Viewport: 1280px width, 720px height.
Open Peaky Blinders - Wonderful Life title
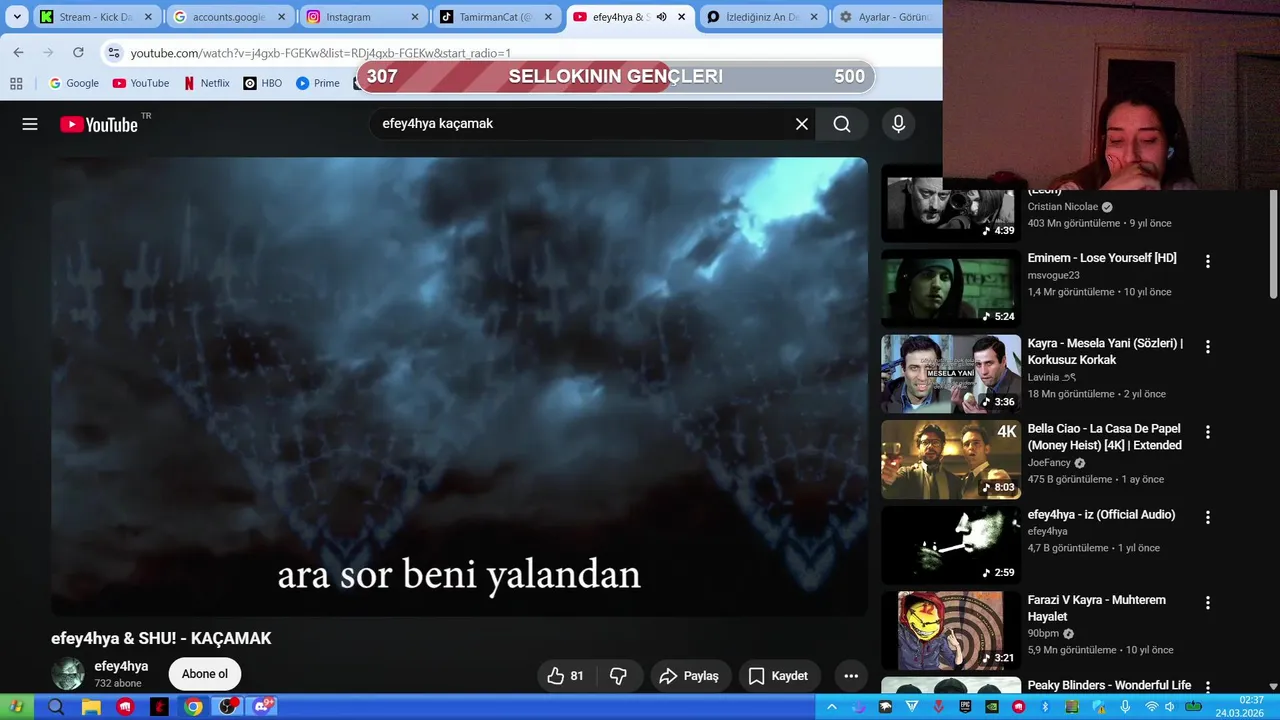click(1109, 685)
